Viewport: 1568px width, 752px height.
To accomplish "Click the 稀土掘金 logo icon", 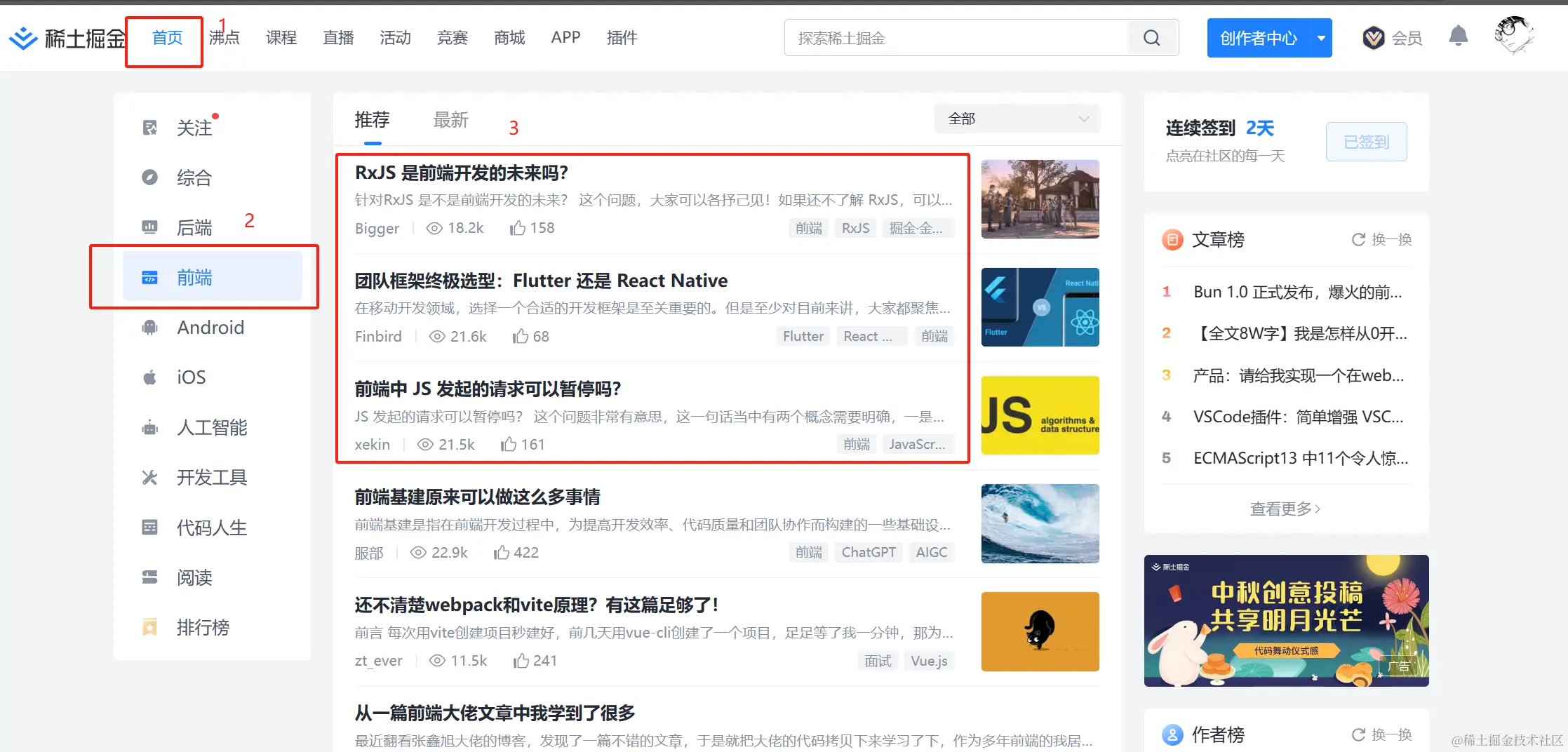I will (x=24, y=38).
